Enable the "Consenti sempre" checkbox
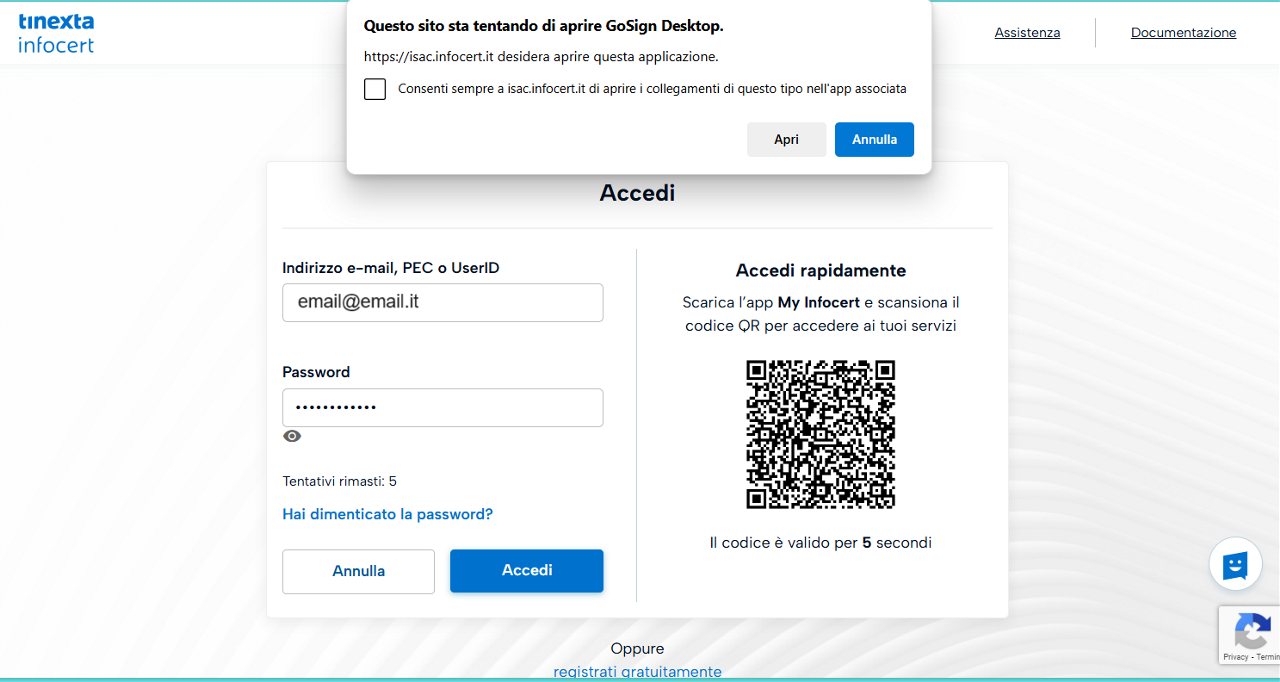1280x682 pixels. pyautogui.click(x=375, y=89)
